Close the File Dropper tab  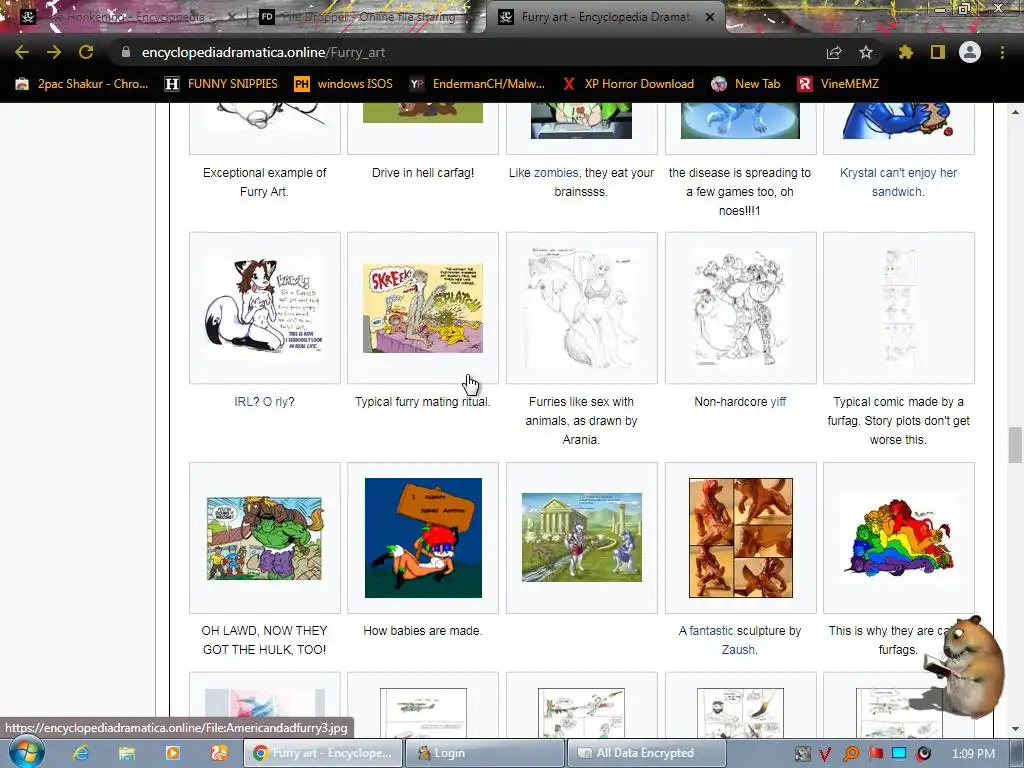tap(470, 17)
